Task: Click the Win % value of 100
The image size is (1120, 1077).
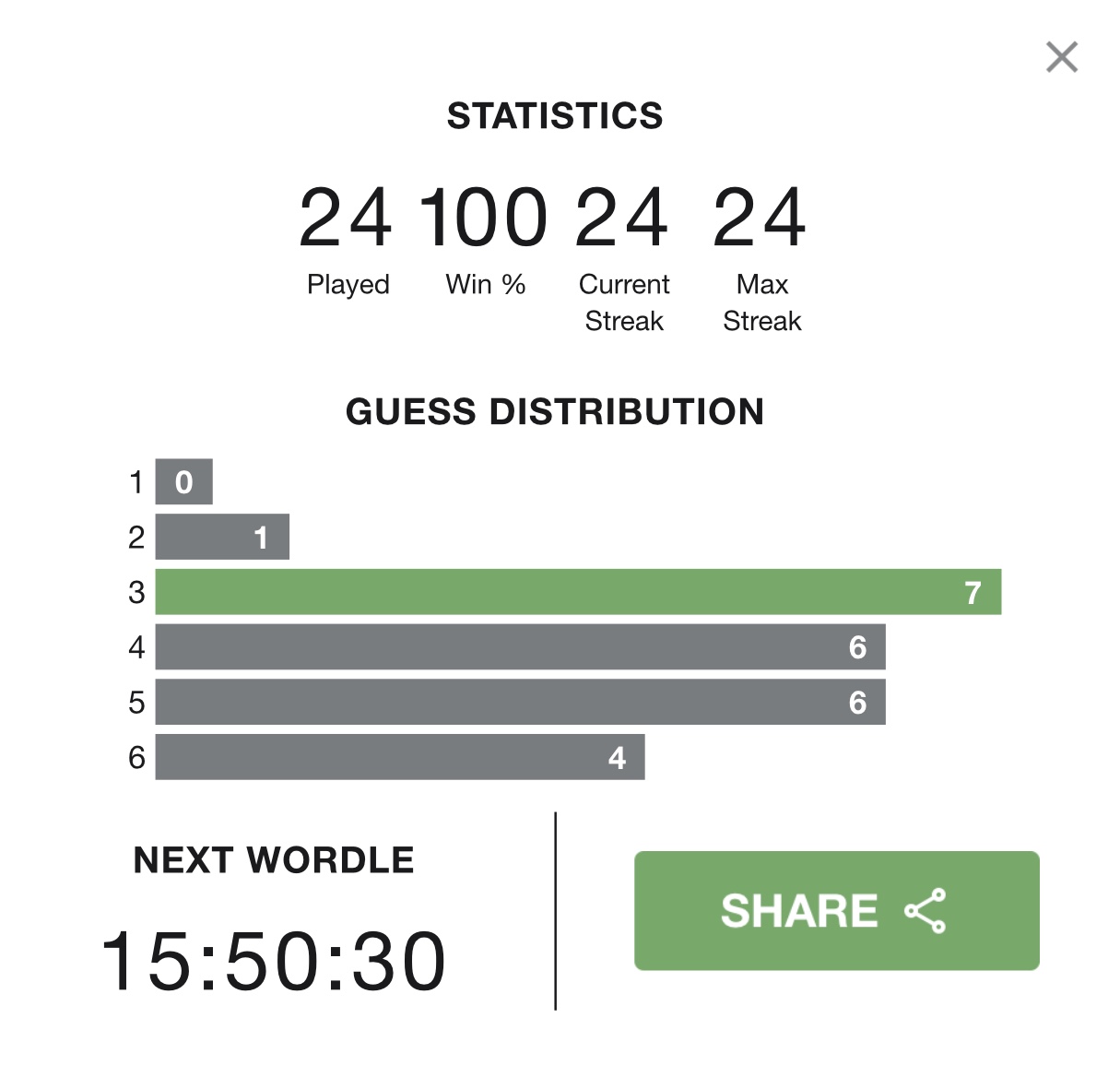Action: pyautogui.click(x=484, y=218)
